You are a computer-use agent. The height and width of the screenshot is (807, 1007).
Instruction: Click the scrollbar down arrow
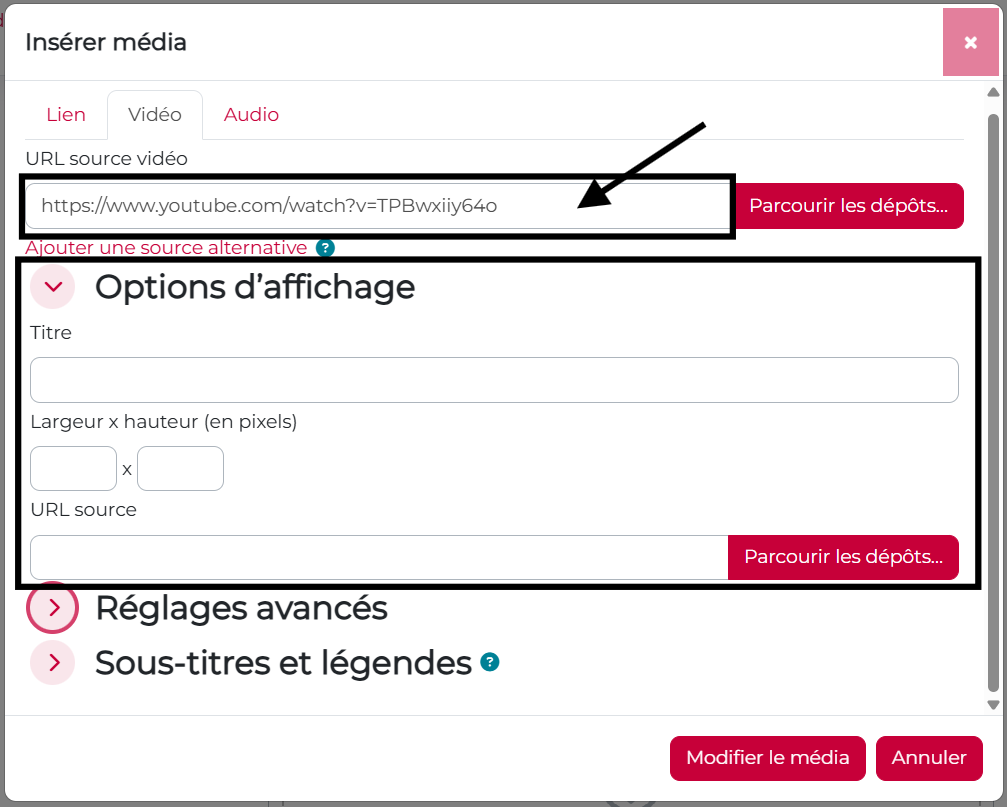point(994,705)
